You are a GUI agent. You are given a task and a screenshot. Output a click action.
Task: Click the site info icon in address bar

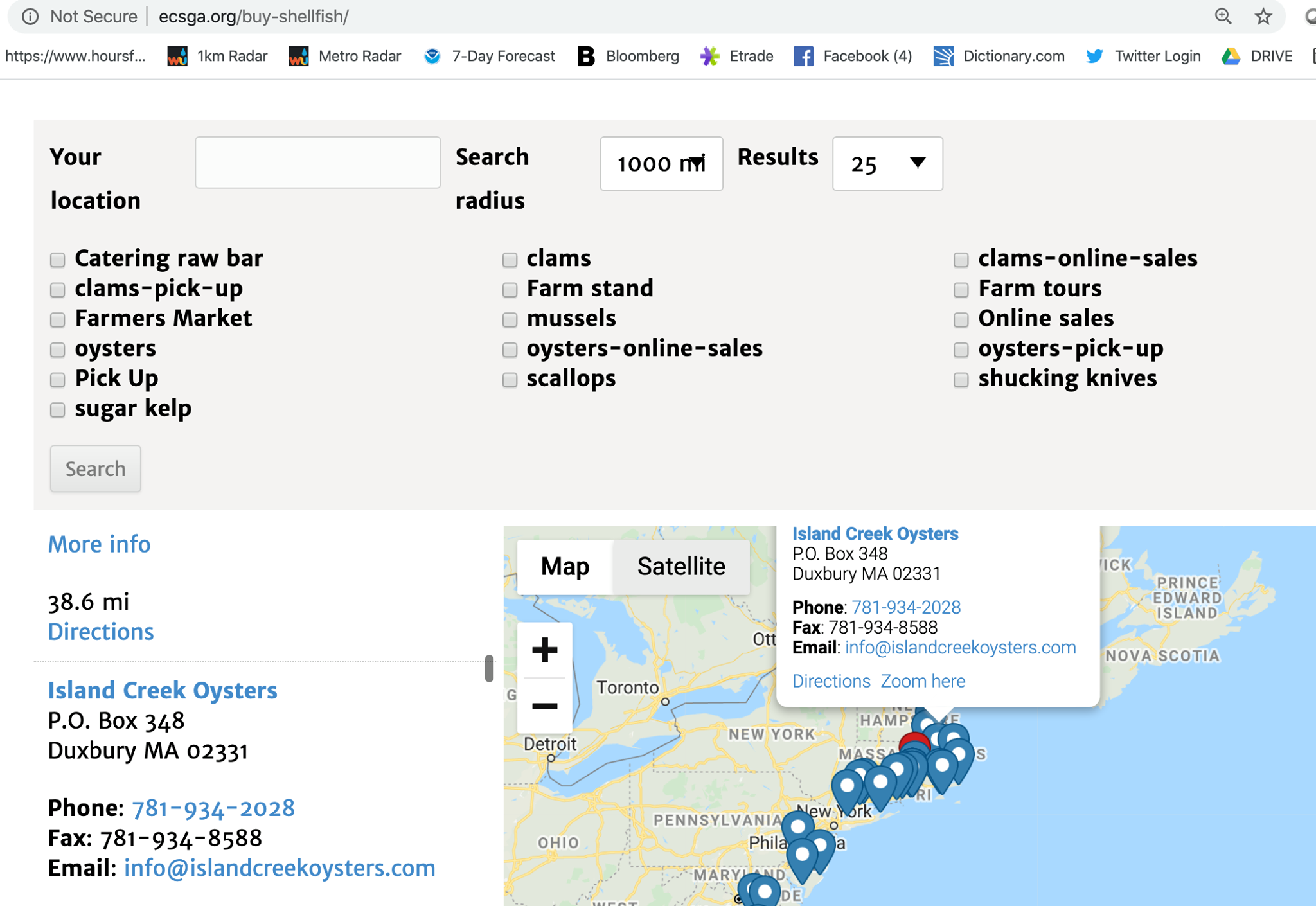click(x=30, y=17)
